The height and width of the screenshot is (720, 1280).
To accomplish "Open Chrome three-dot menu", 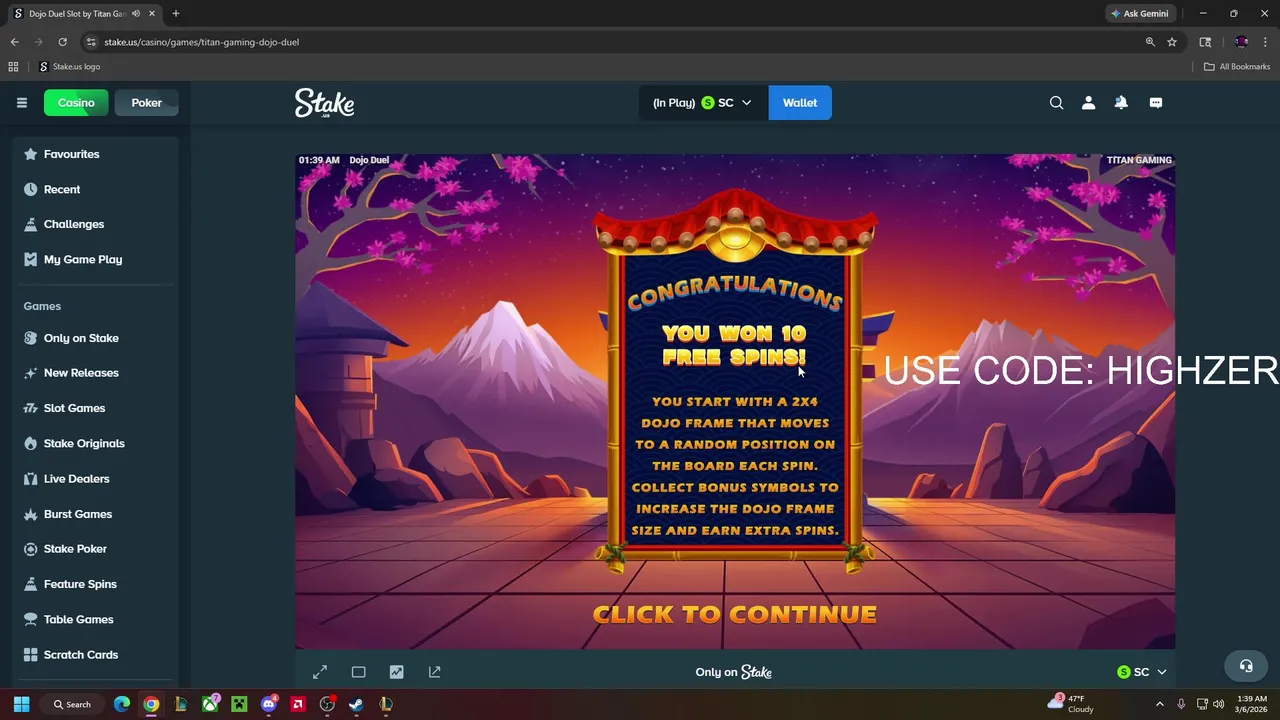I will 1265,42.
